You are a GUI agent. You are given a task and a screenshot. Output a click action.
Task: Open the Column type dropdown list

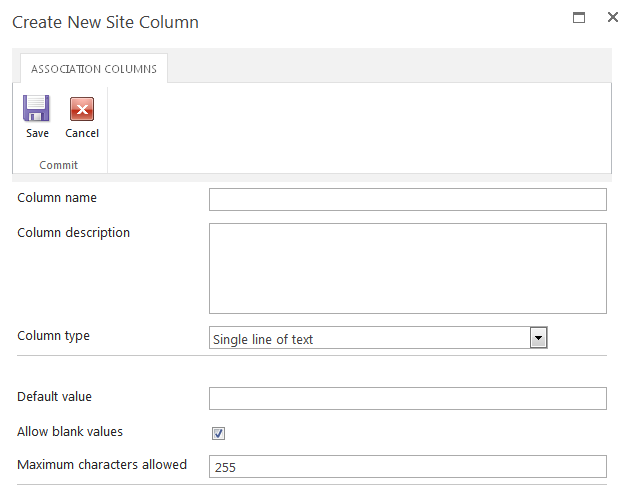tap(369, 339)
